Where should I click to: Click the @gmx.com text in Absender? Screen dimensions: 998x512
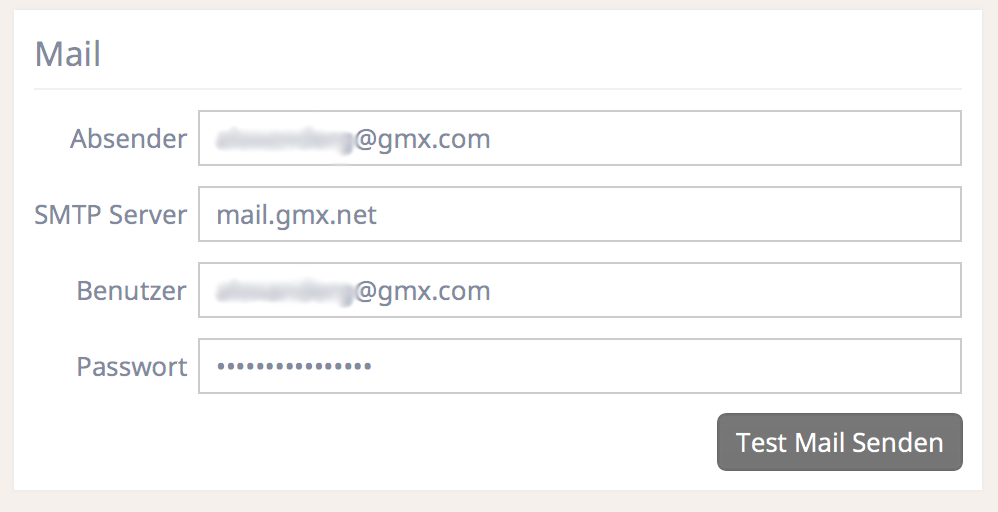tap(423, 139)
